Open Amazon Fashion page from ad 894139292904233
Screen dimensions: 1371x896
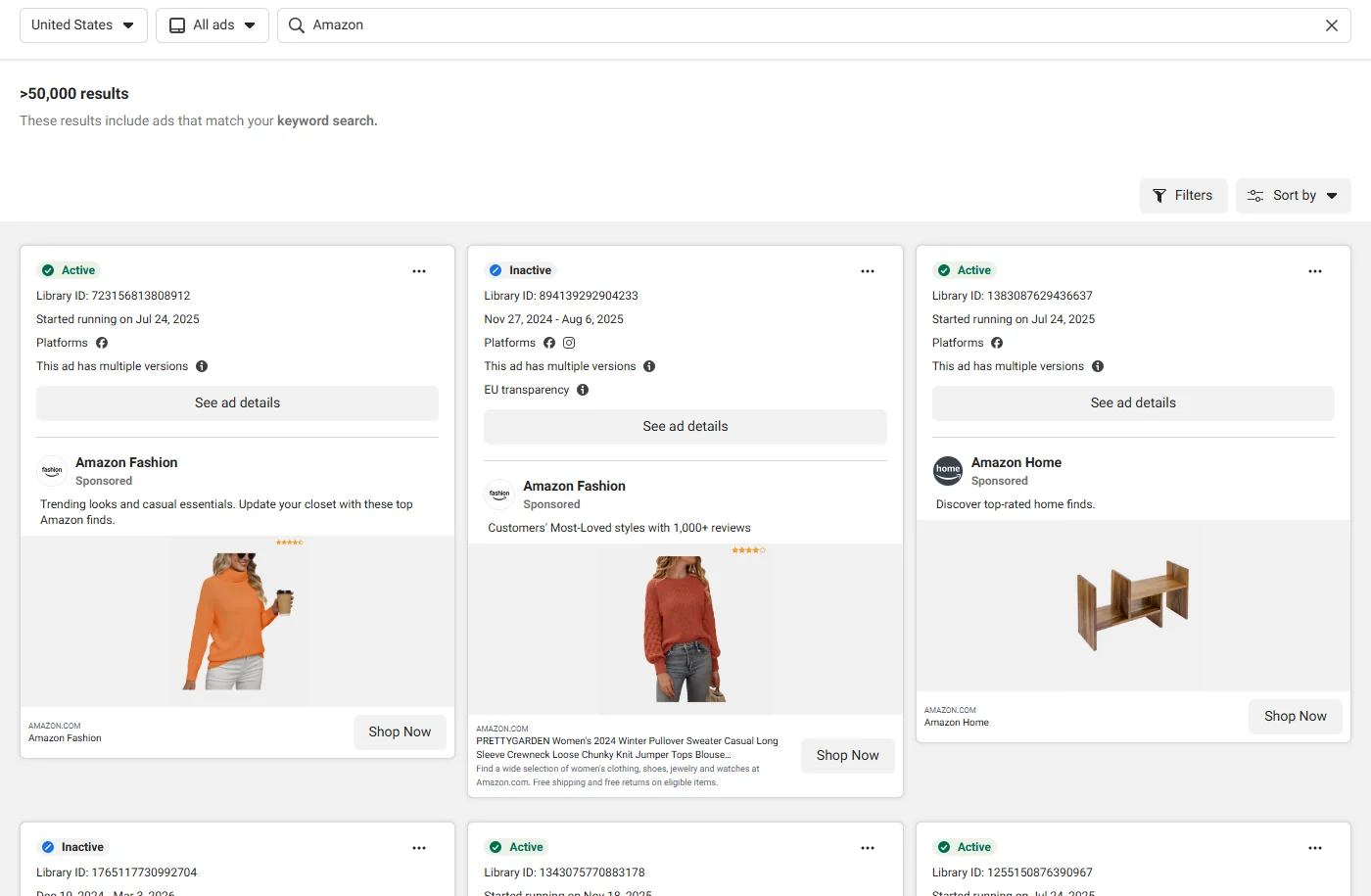(x=574, y=486)
